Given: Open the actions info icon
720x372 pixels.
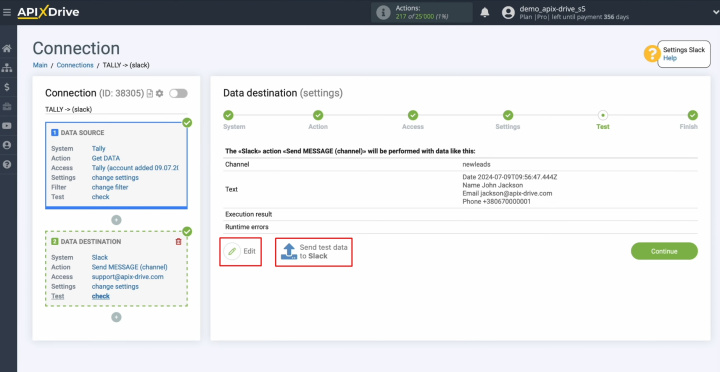Looking at the screenshot, I should [383, 12].
